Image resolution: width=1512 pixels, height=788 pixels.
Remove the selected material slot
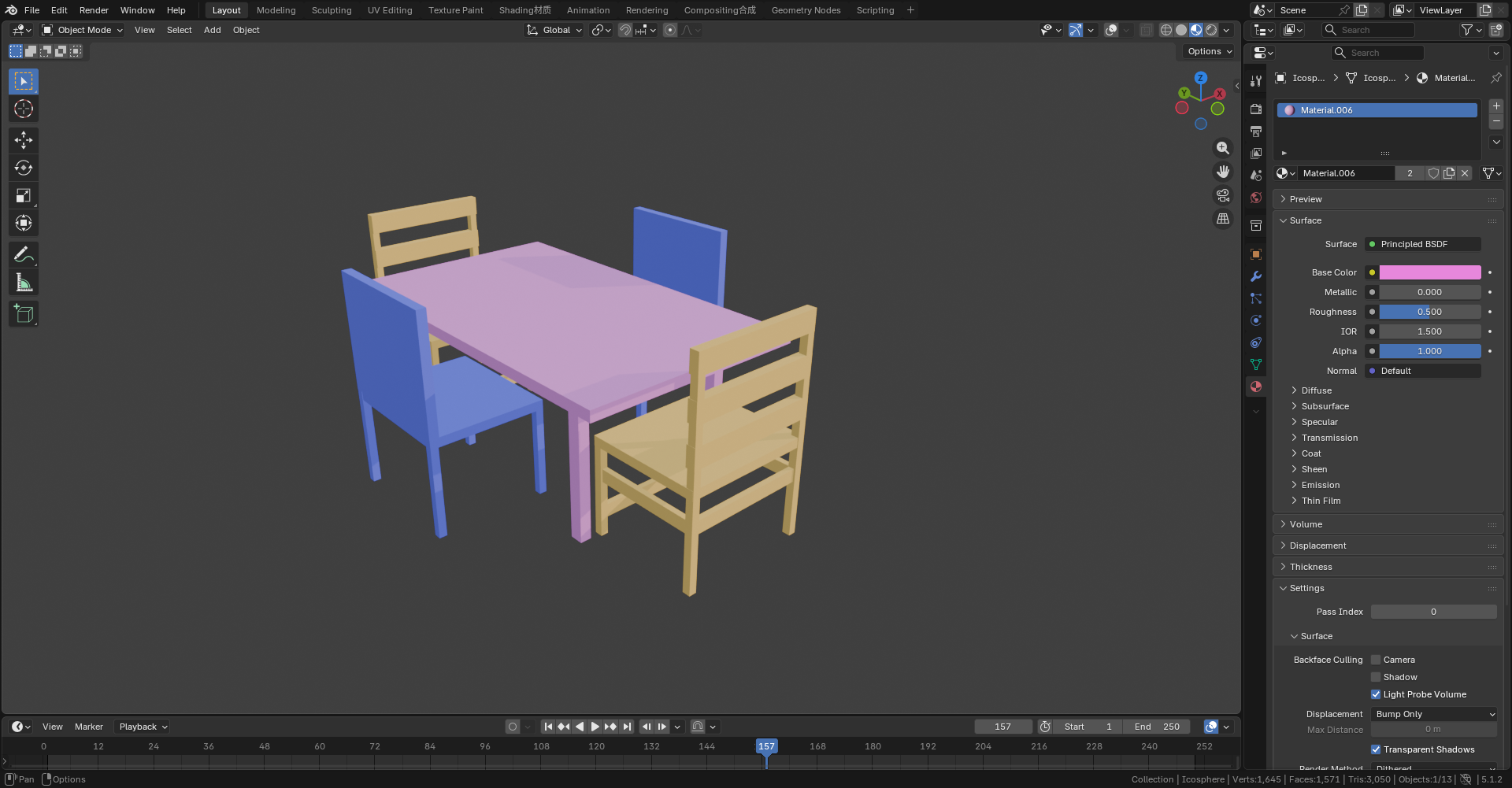pos(1496,122)
